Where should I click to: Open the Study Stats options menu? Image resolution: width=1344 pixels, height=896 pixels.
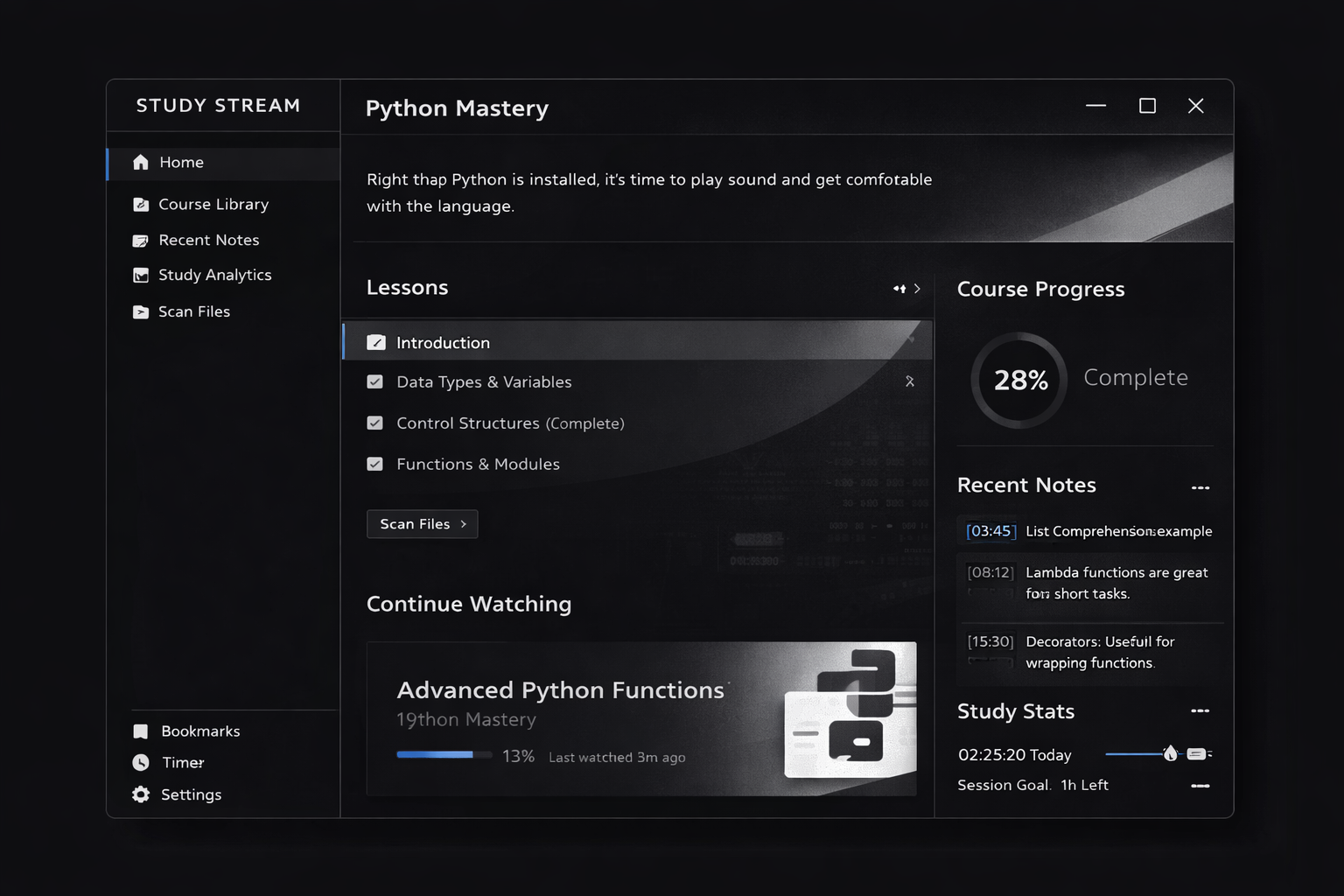click(x=1200, y=710)
